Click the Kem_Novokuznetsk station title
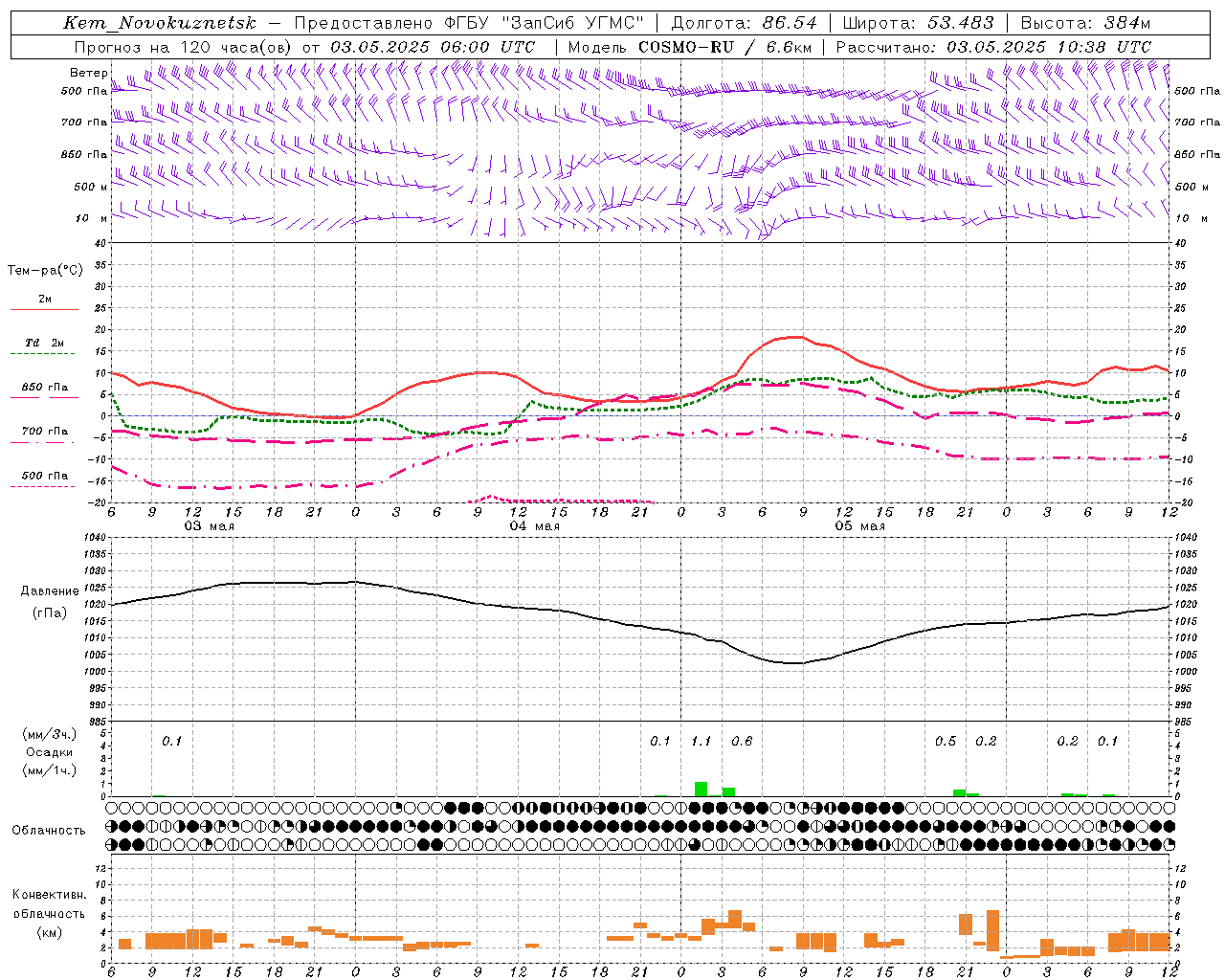The width and height of the screenshot is (1225, 980). tap(160, 23)
